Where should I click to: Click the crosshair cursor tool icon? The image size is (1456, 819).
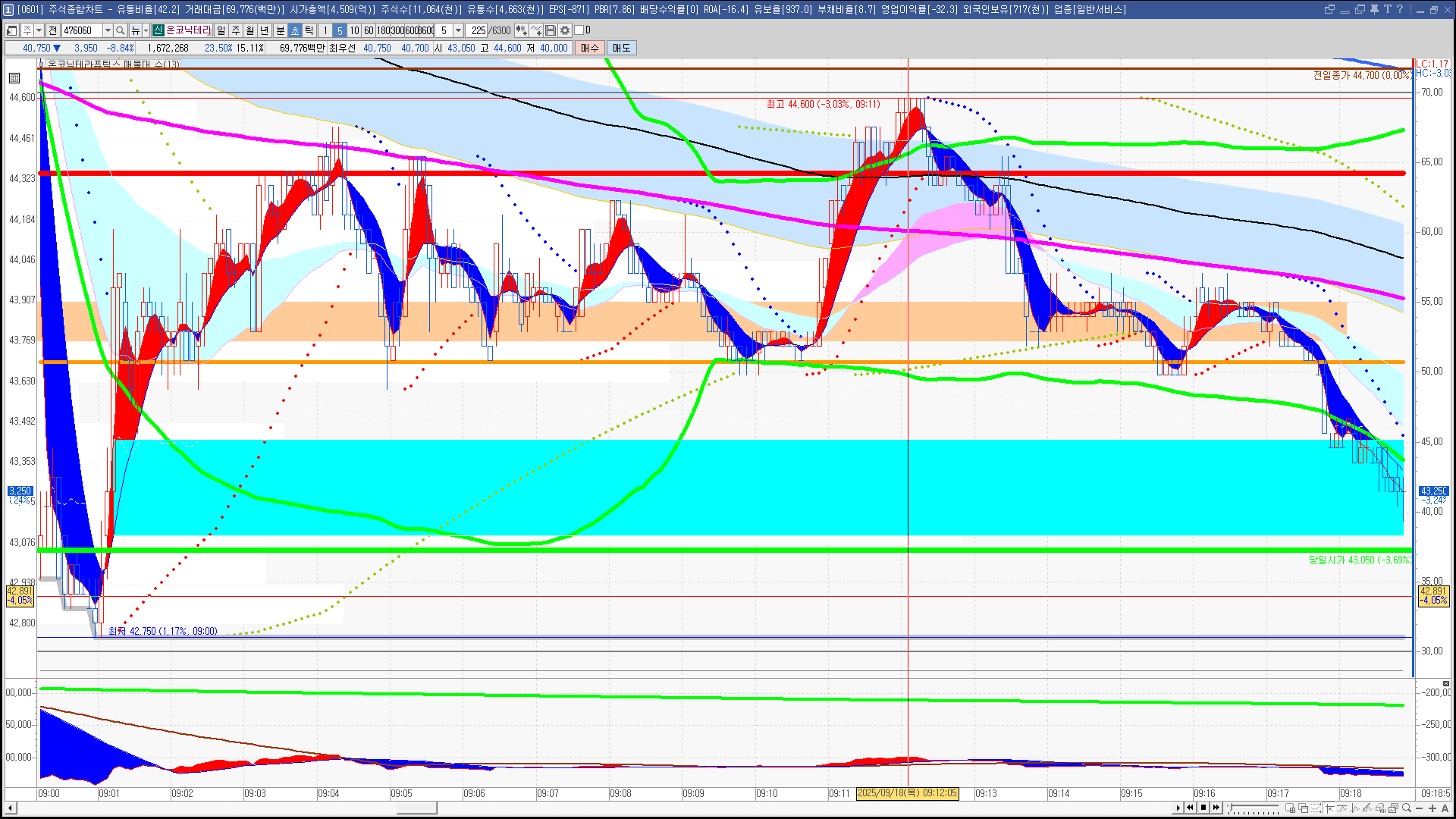click(1329, 808)
